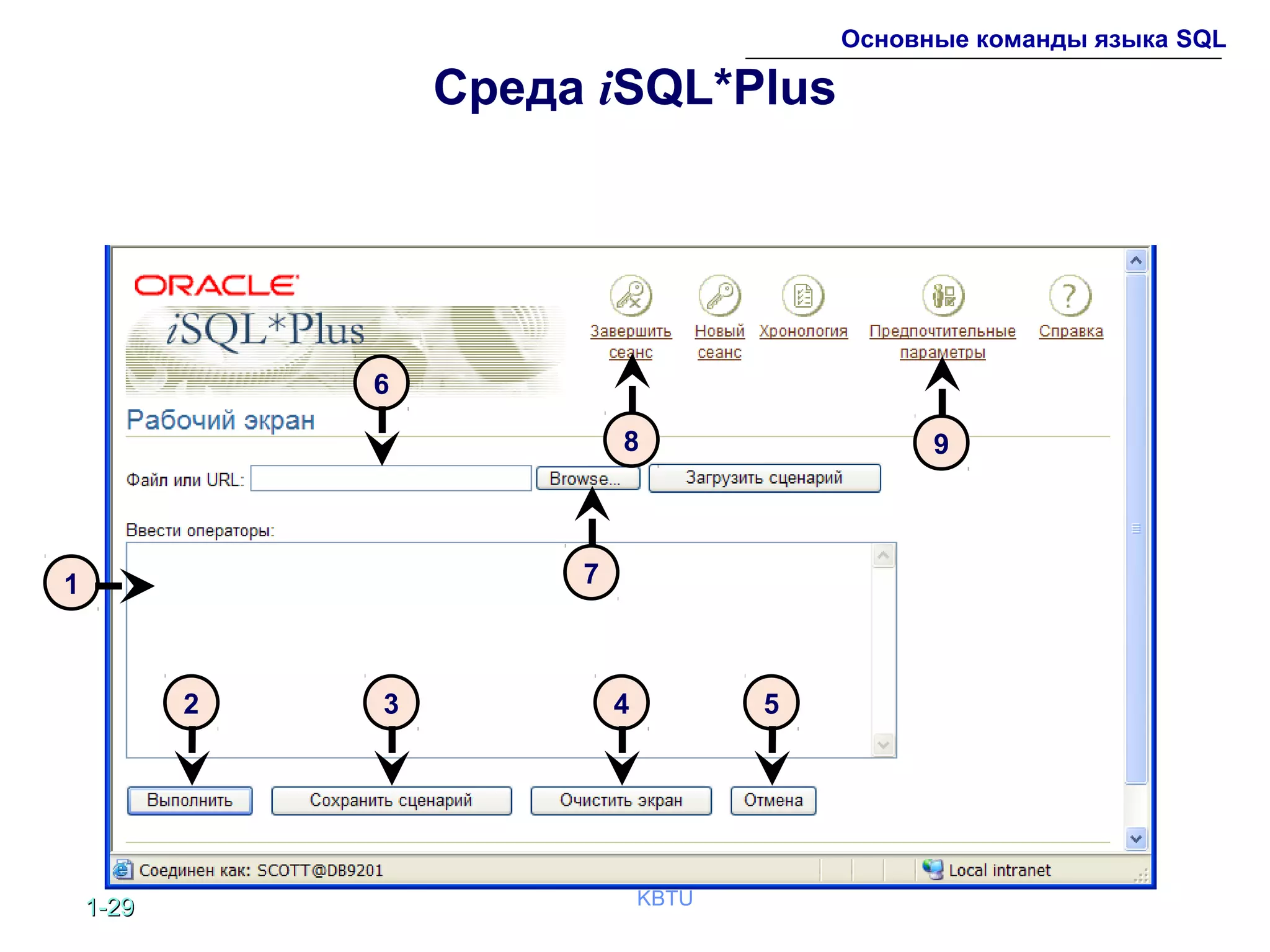Image resolution: width=1270 pixels, height=952 pixels.
Task: Click the Рабочий экран heading
Action: coord(221,420)
